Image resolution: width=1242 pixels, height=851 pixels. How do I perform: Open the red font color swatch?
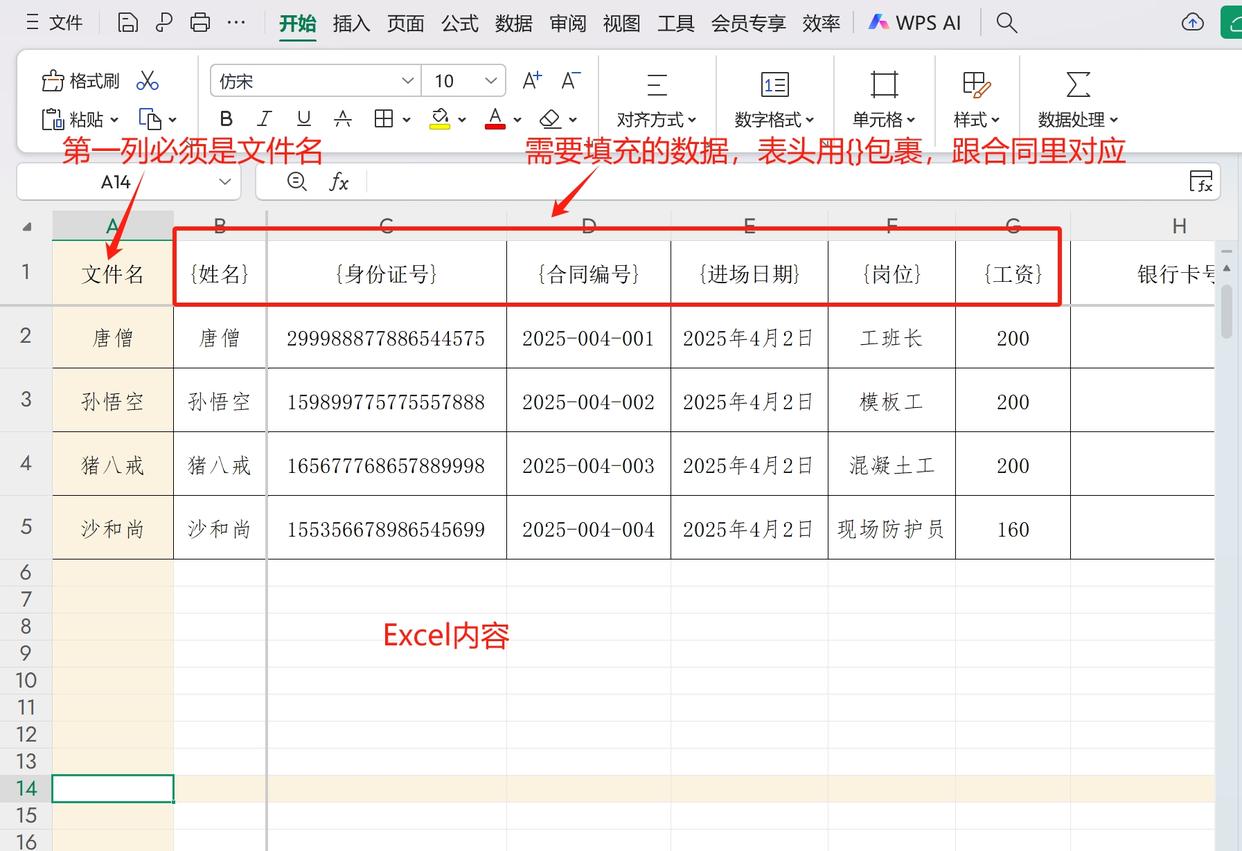point(495,119)
